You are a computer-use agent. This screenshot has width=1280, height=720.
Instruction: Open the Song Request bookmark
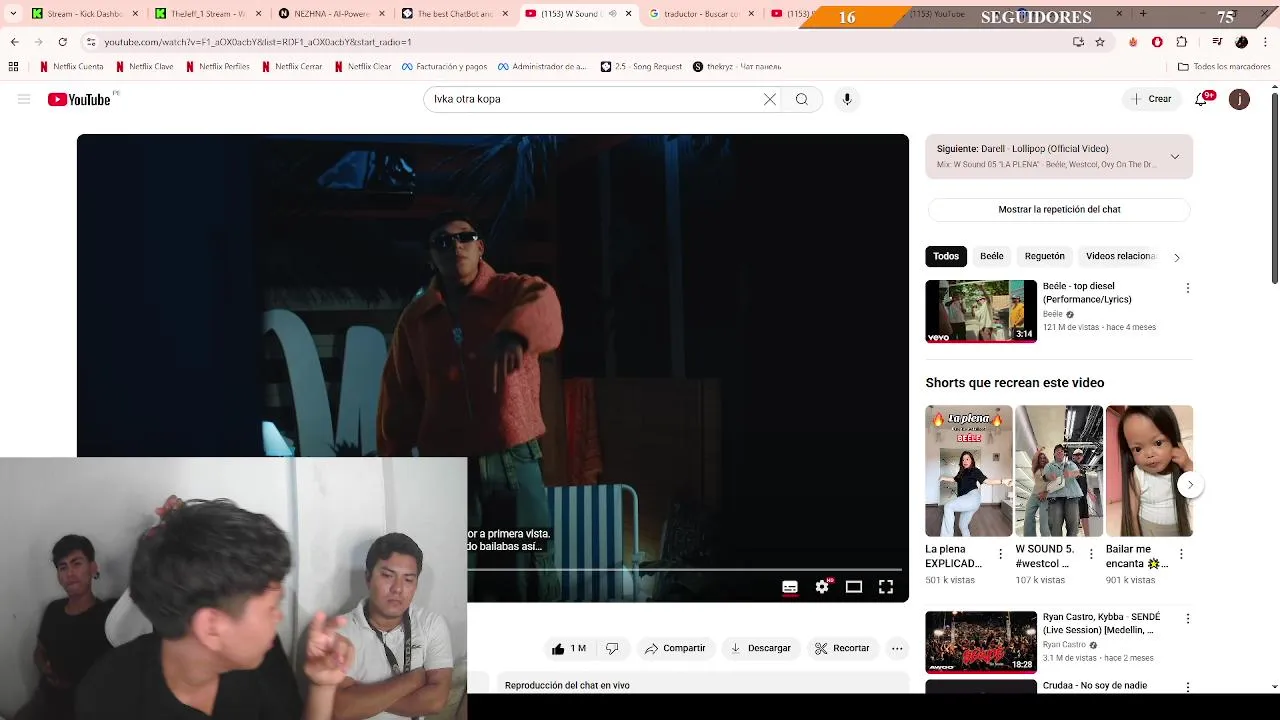(x=642, y=66)
